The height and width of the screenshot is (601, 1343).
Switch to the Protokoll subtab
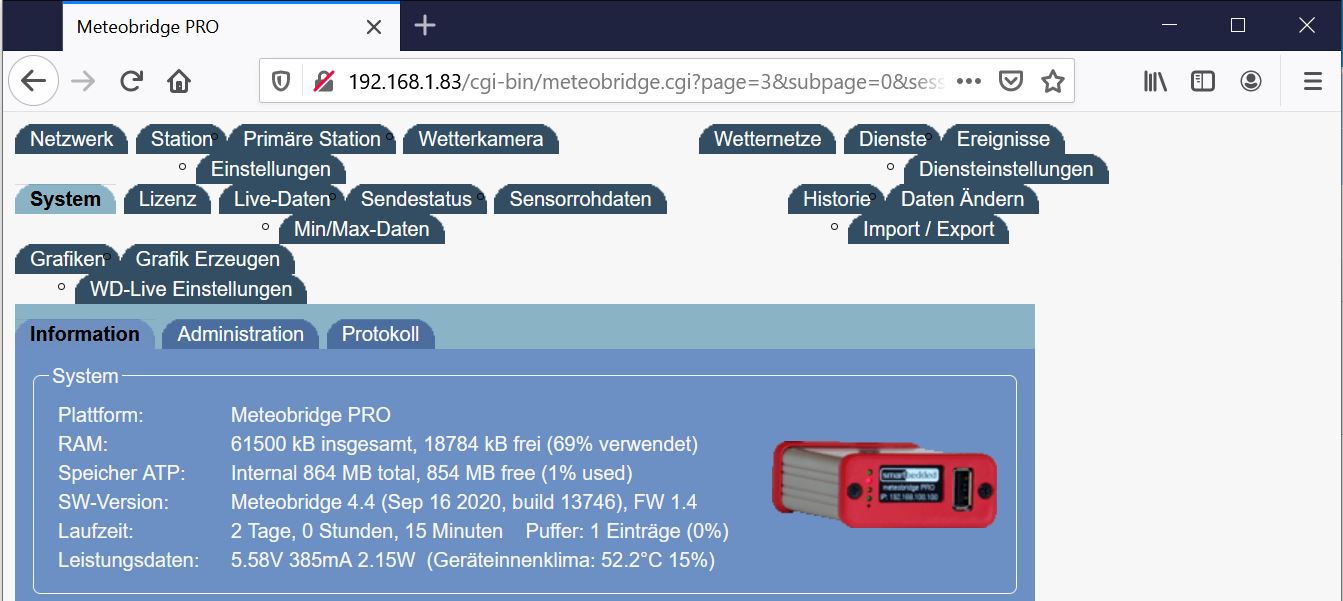[380, 334]
